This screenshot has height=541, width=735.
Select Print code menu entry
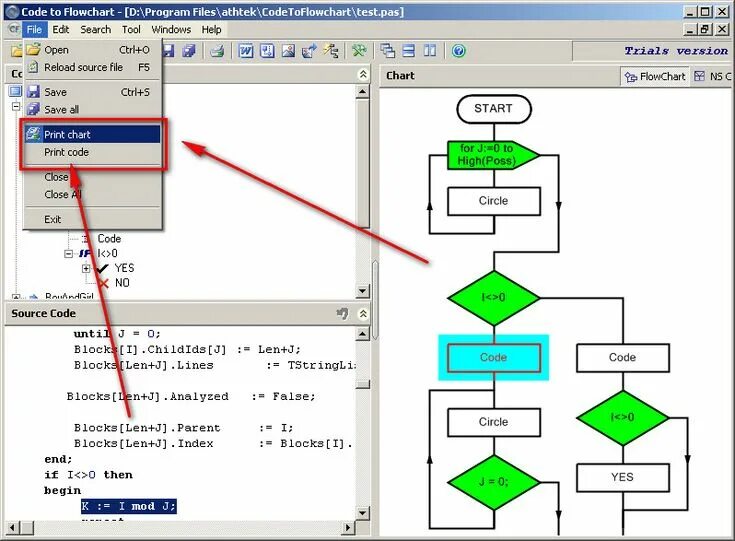tap(92, 152)
